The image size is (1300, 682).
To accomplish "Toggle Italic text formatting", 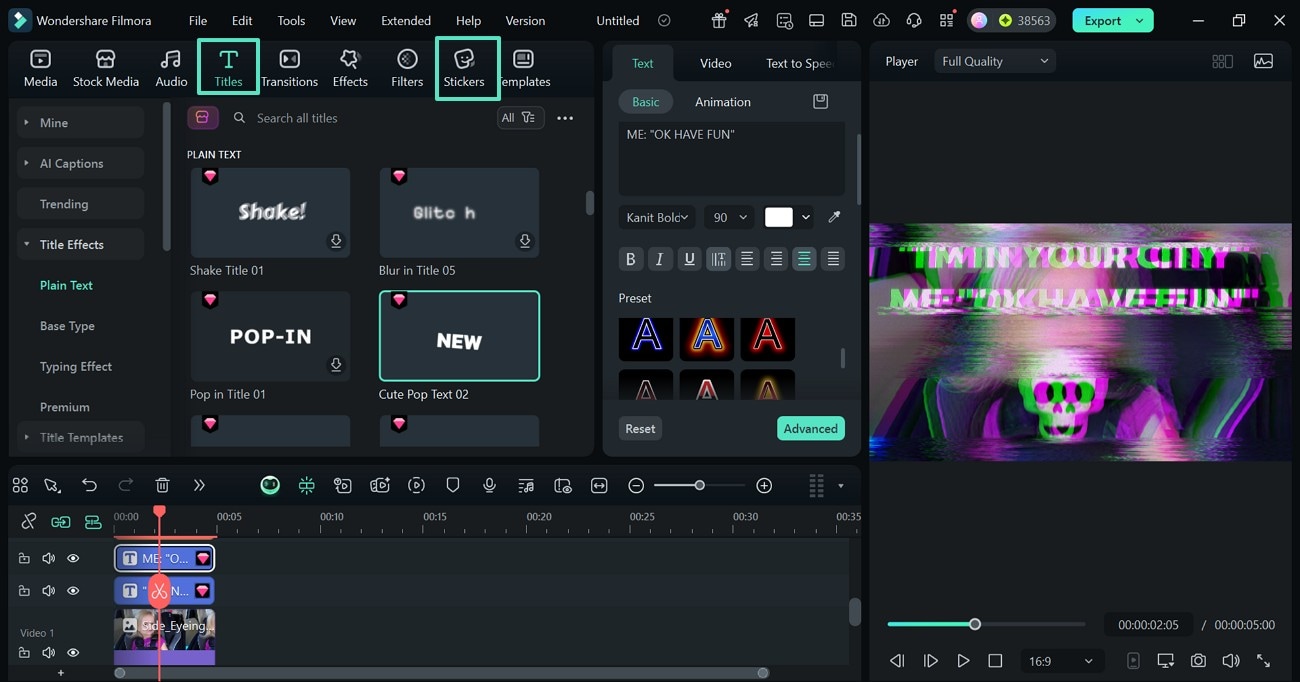I will (659, 259).
